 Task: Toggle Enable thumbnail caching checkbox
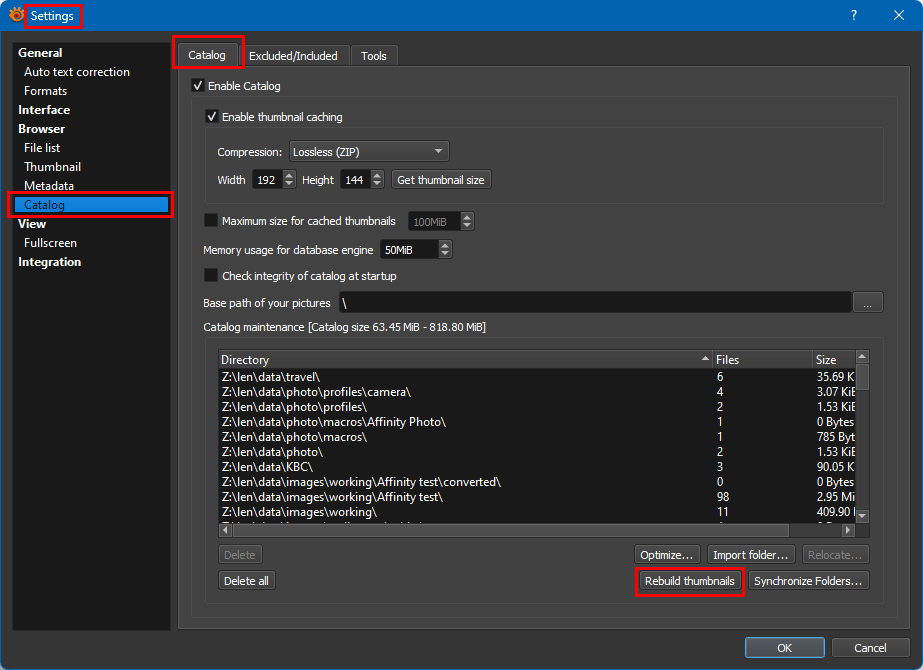pos(211,117)
